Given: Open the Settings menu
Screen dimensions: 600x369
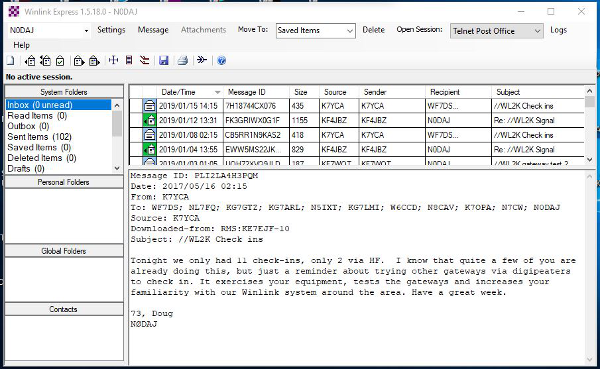Looking at the screenshot, I should point(111,30).
